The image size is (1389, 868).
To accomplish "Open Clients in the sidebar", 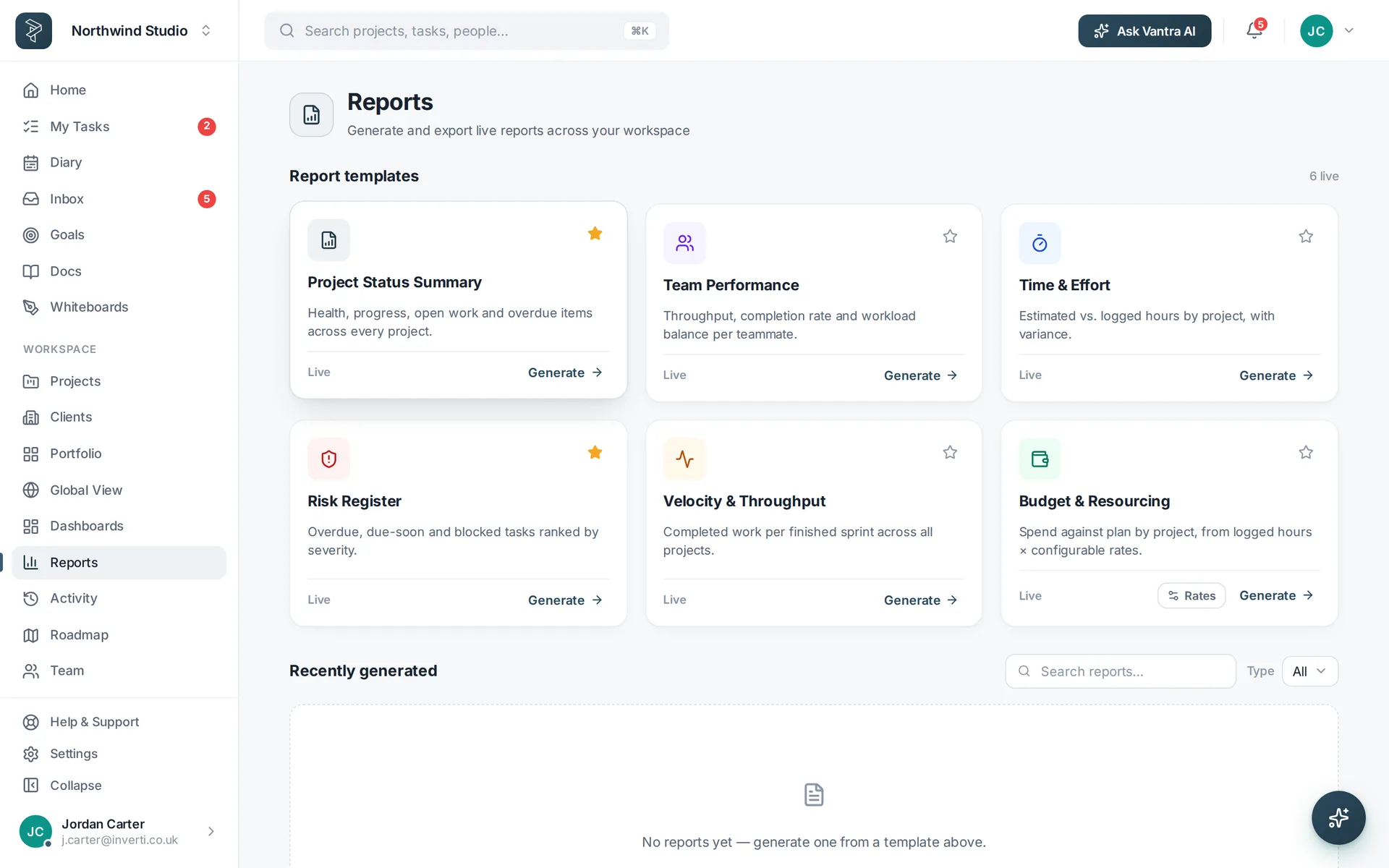I will [x=119, y=417].
